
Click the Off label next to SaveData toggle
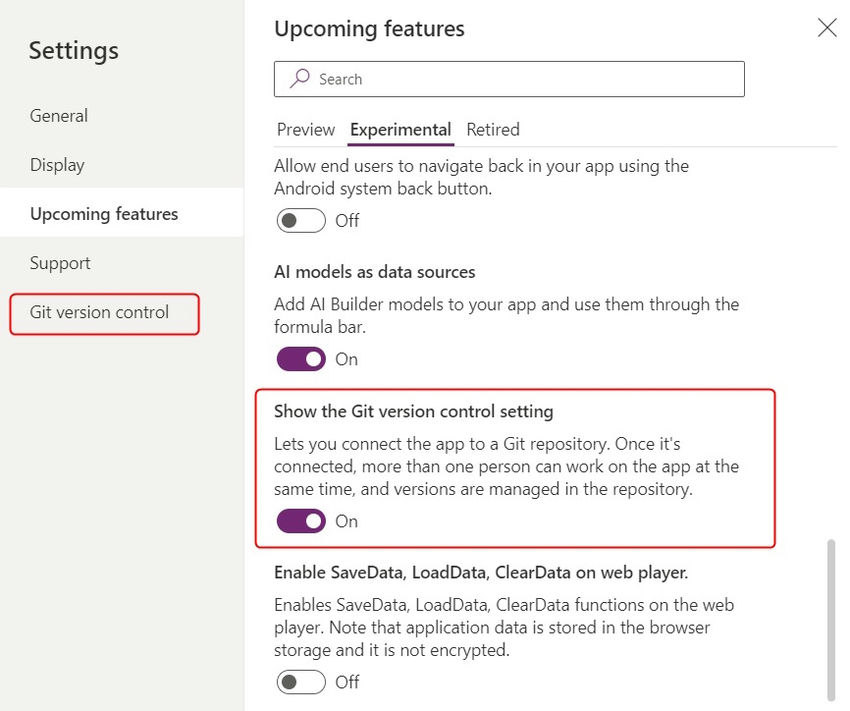point(347,682)
